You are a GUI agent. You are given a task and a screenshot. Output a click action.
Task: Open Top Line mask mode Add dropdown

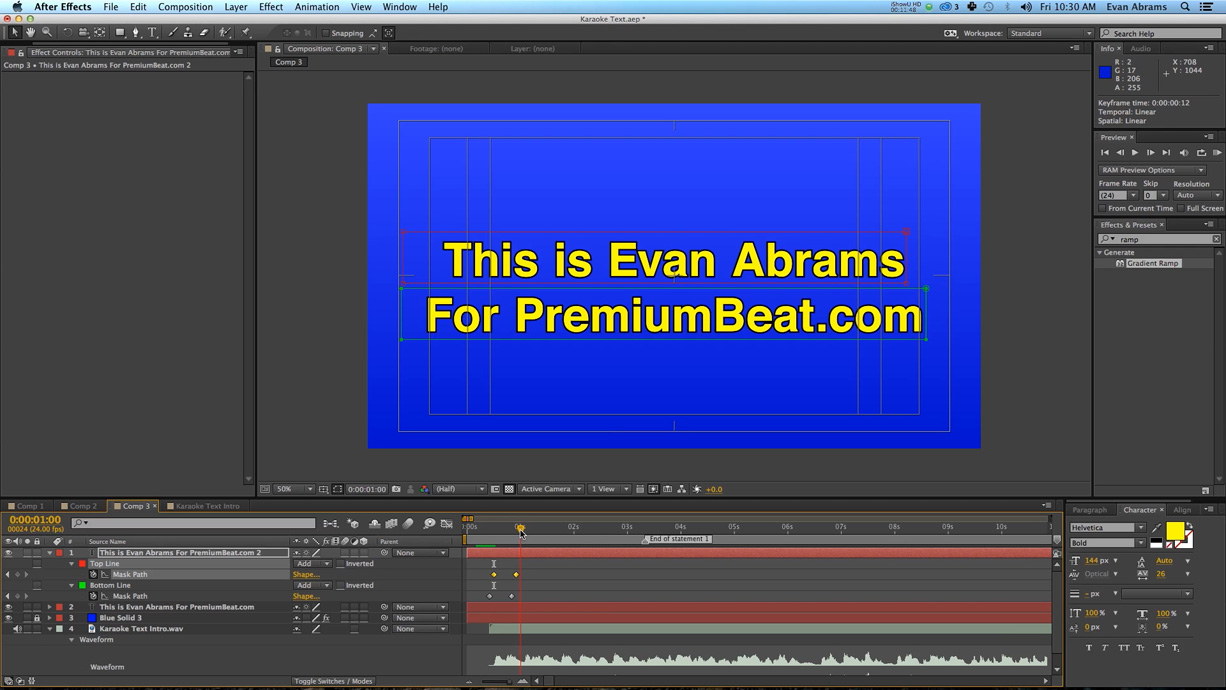tap(312, 564)
